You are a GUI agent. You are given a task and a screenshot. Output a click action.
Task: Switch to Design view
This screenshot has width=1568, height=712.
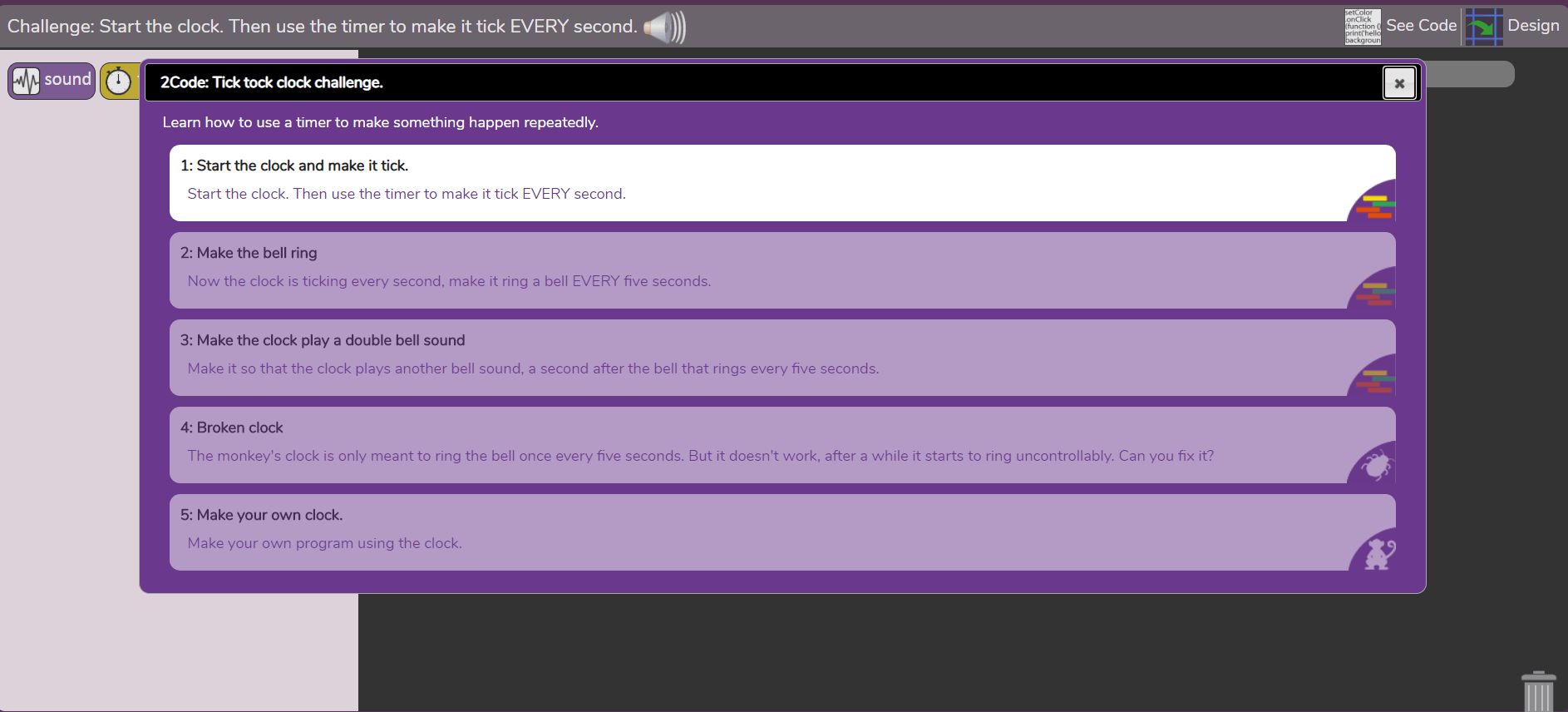tap(1533, 26)
